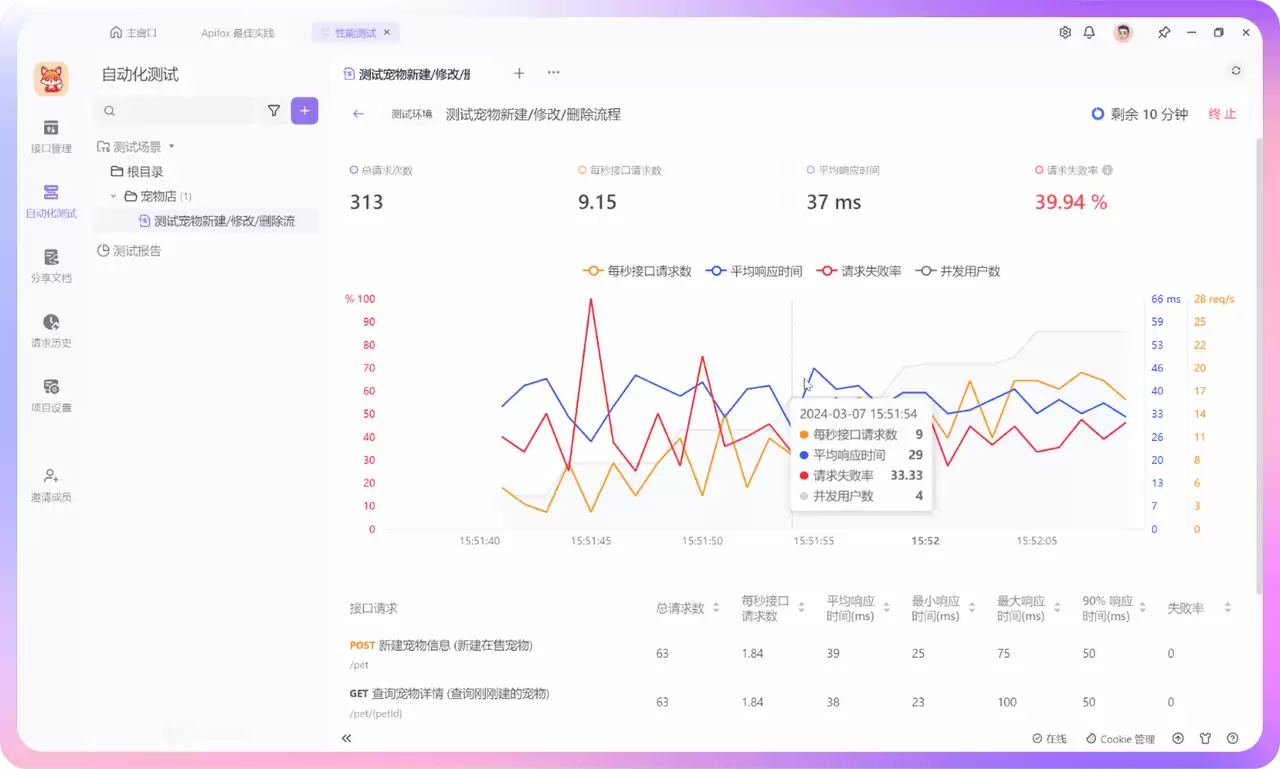Open 项目设置 sidebar icon
The width and height of the screenshot is (1280, 769).
(x=51, y=396)
